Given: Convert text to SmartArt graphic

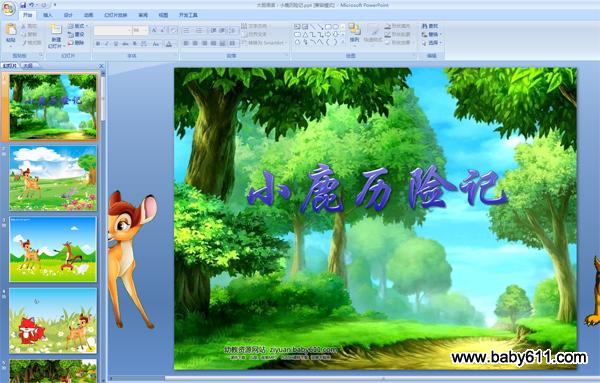Looking at the screenshot, I should [264, 43].
